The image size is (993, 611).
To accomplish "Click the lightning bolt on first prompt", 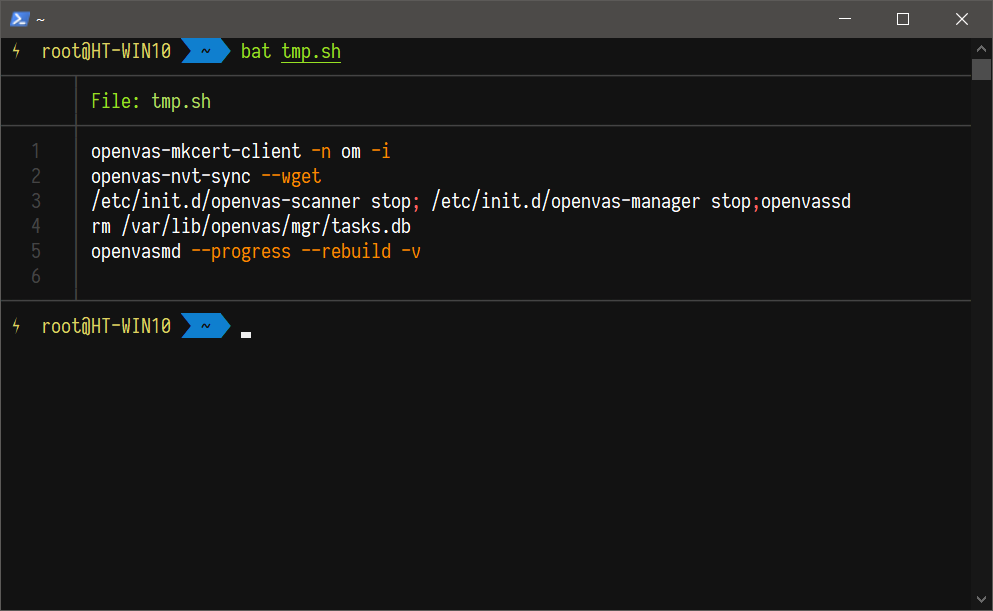I will pyautogui.click(x=16, y=51).
